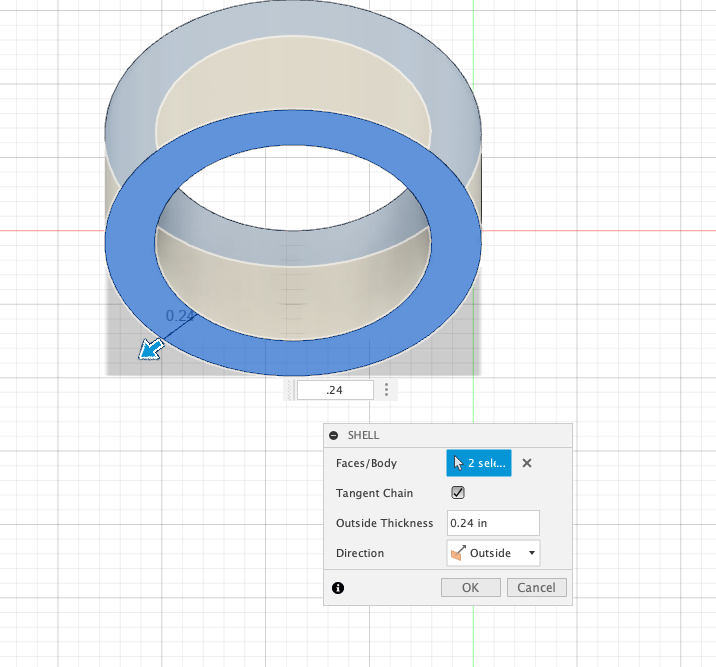
Task: Confirm the shell with OK
Action: click(470, 588)
